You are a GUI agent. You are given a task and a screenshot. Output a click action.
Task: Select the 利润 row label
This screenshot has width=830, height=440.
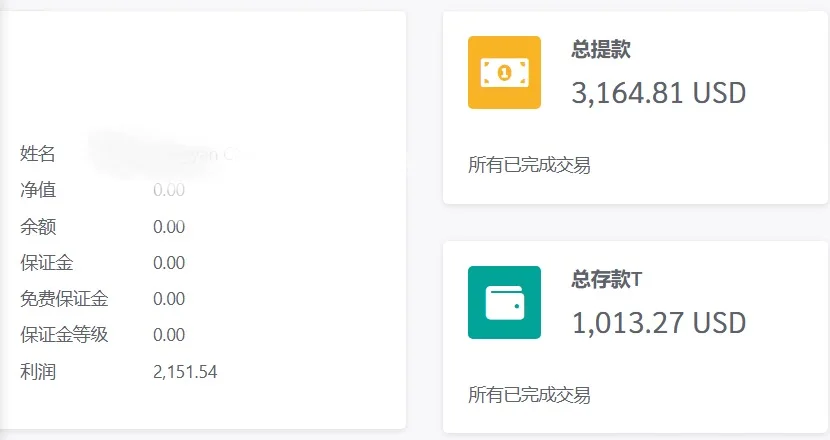coord(38,372)
